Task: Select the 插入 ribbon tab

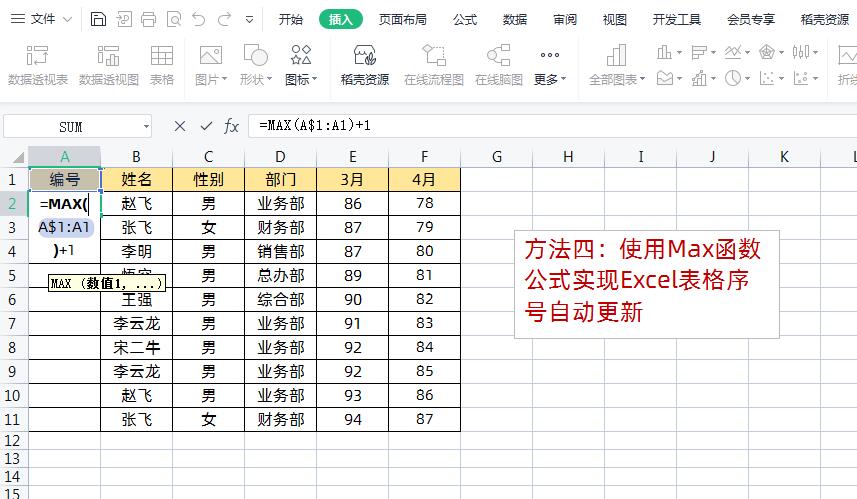Action: (341, 20)
